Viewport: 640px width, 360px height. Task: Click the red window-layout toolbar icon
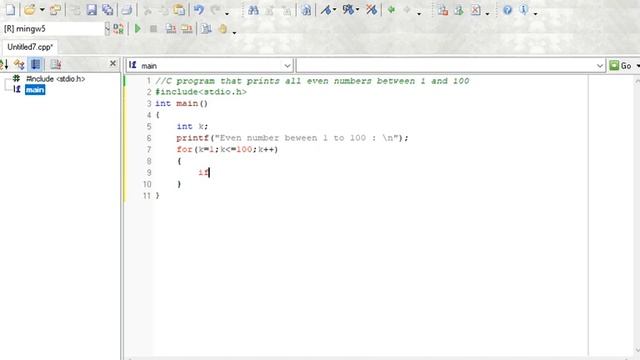point(443,10)
